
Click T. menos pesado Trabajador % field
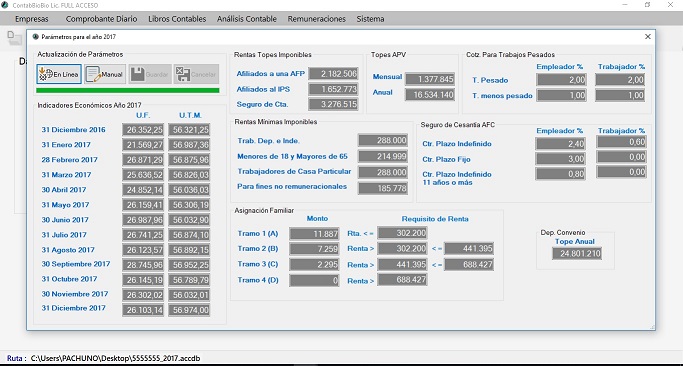(620, 95)
